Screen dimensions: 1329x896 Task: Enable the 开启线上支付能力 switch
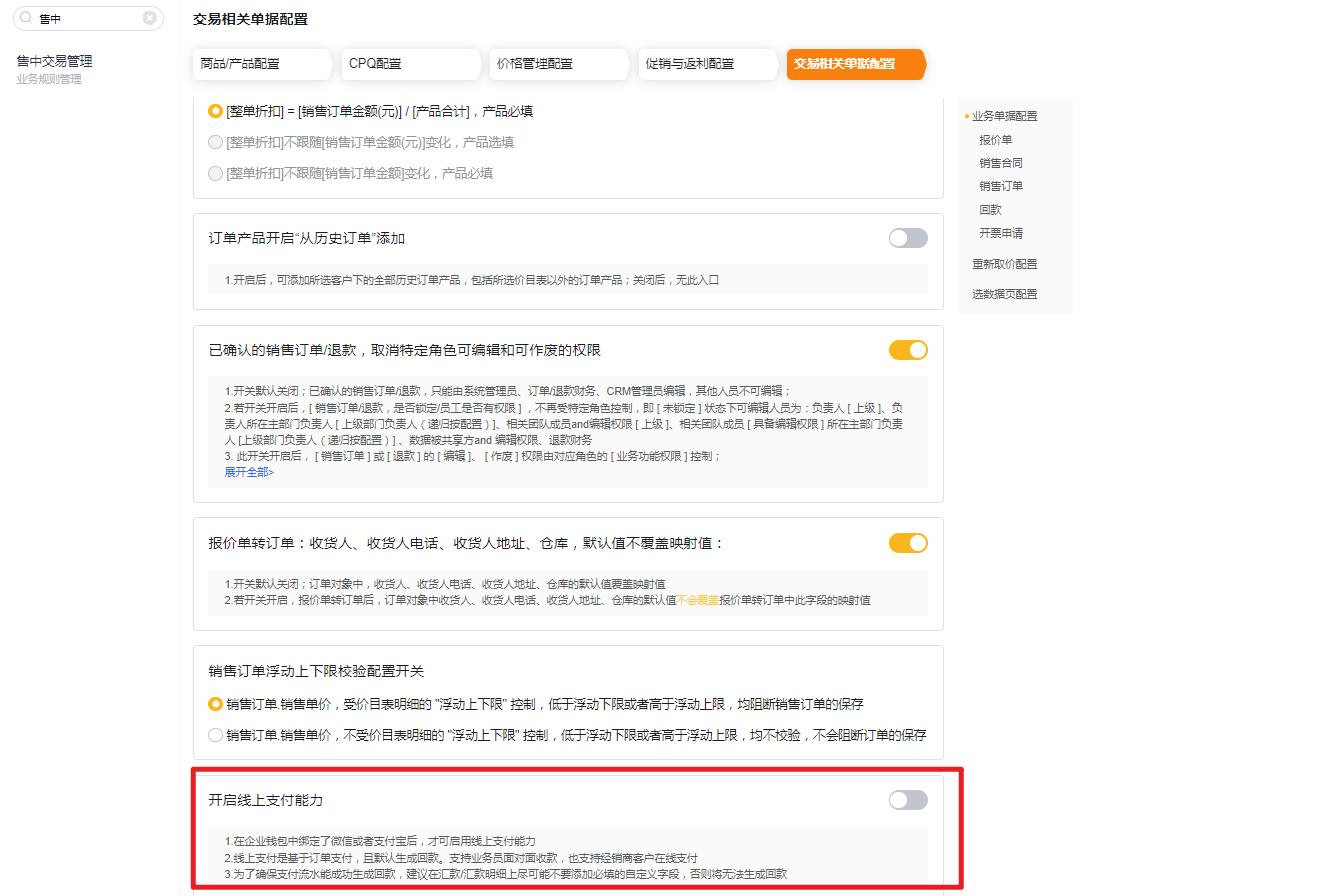[x=908, y=799]
